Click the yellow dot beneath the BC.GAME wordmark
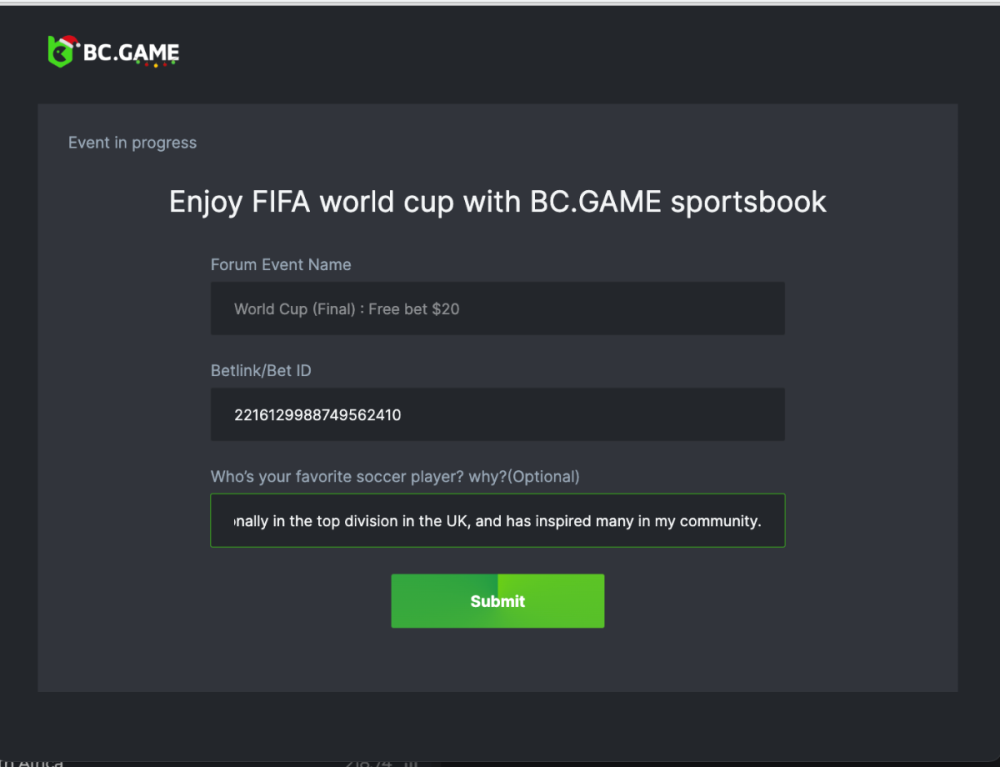This screenshot has width=1000, height=767. (x=156, y=65)
